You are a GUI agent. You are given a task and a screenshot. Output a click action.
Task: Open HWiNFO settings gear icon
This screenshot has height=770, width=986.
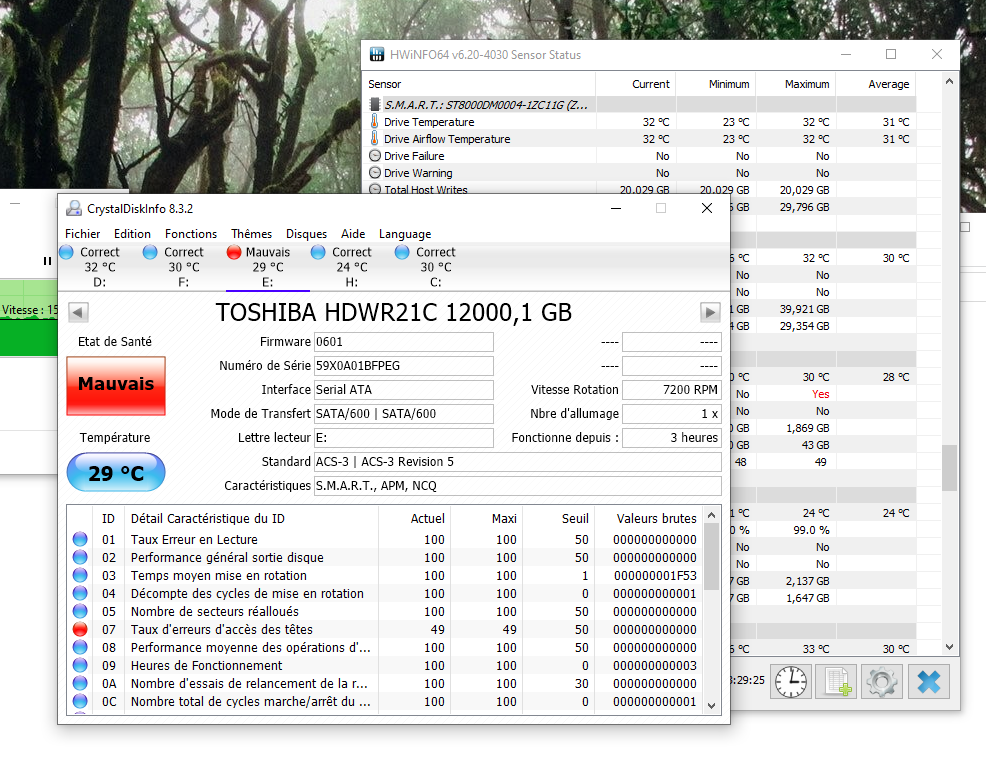pyautogui.click(x=882, y=681)
